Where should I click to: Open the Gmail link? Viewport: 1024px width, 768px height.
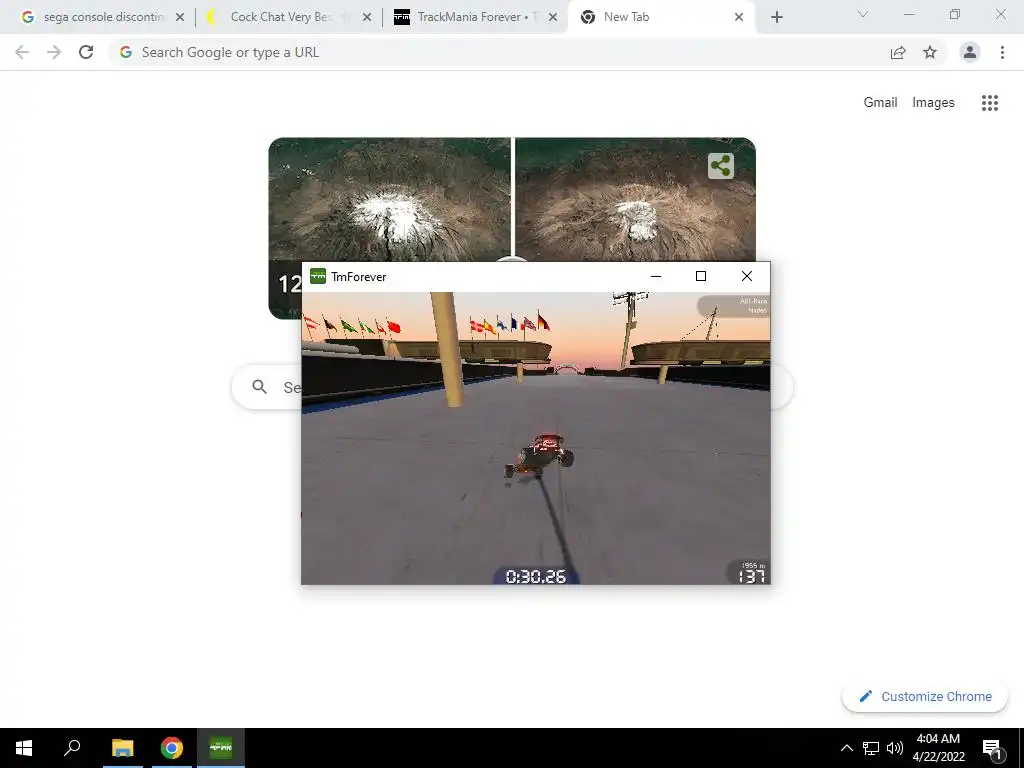[x=880, y=103]
